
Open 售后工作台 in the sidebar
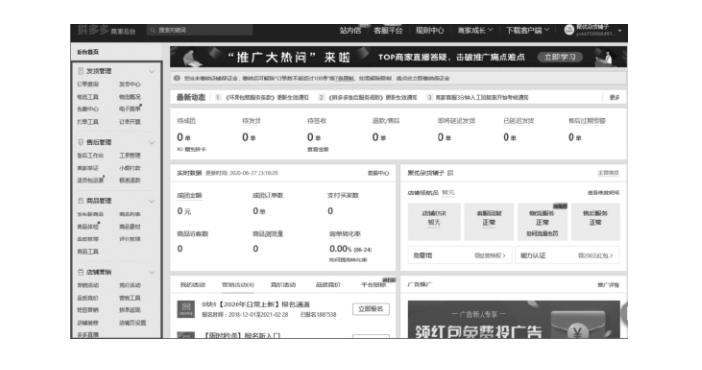tap(90, 155)
